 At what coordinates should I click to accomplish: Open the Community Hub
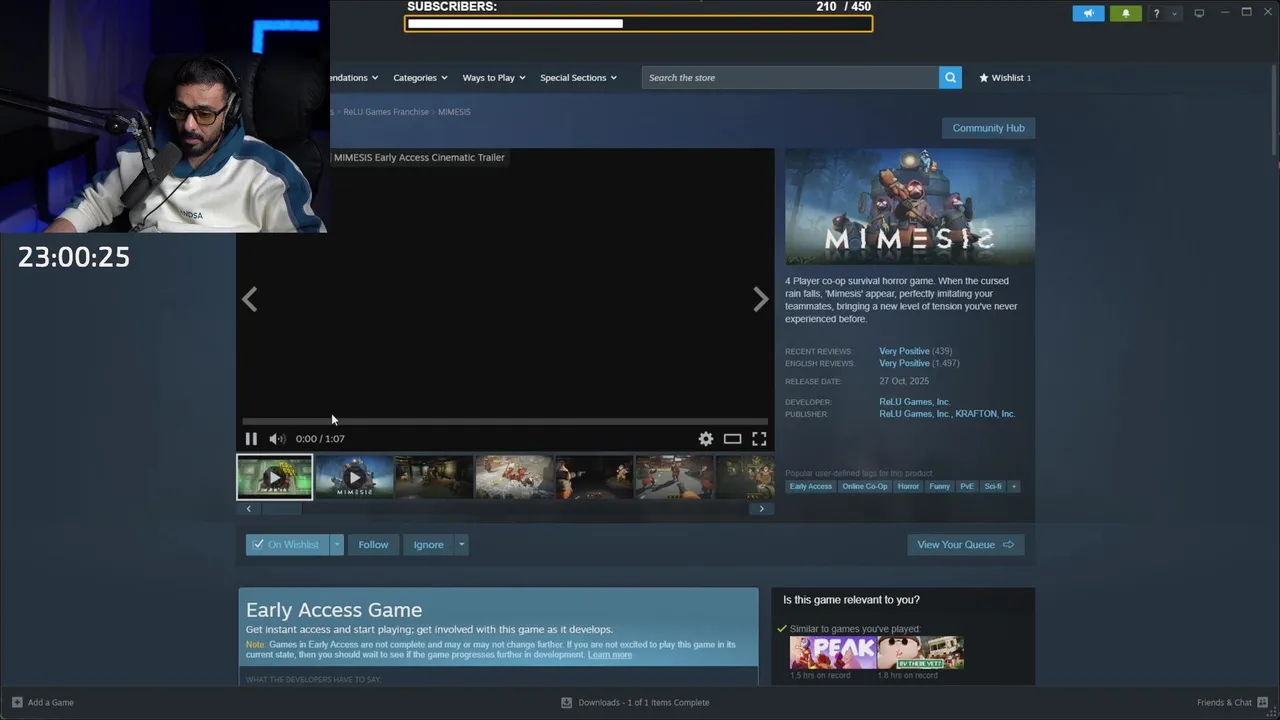pos(988,128)
